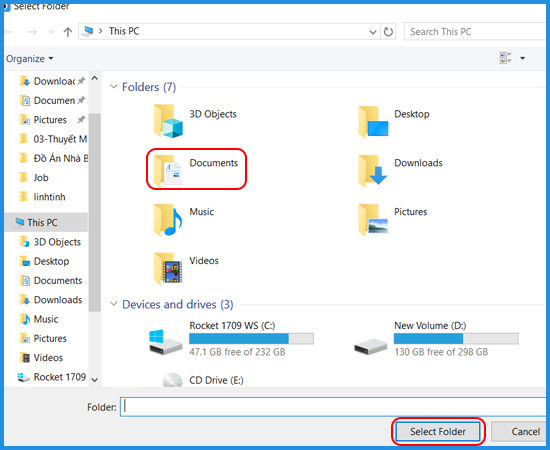Select the 3D Objects folder icon

pos(168,121)
